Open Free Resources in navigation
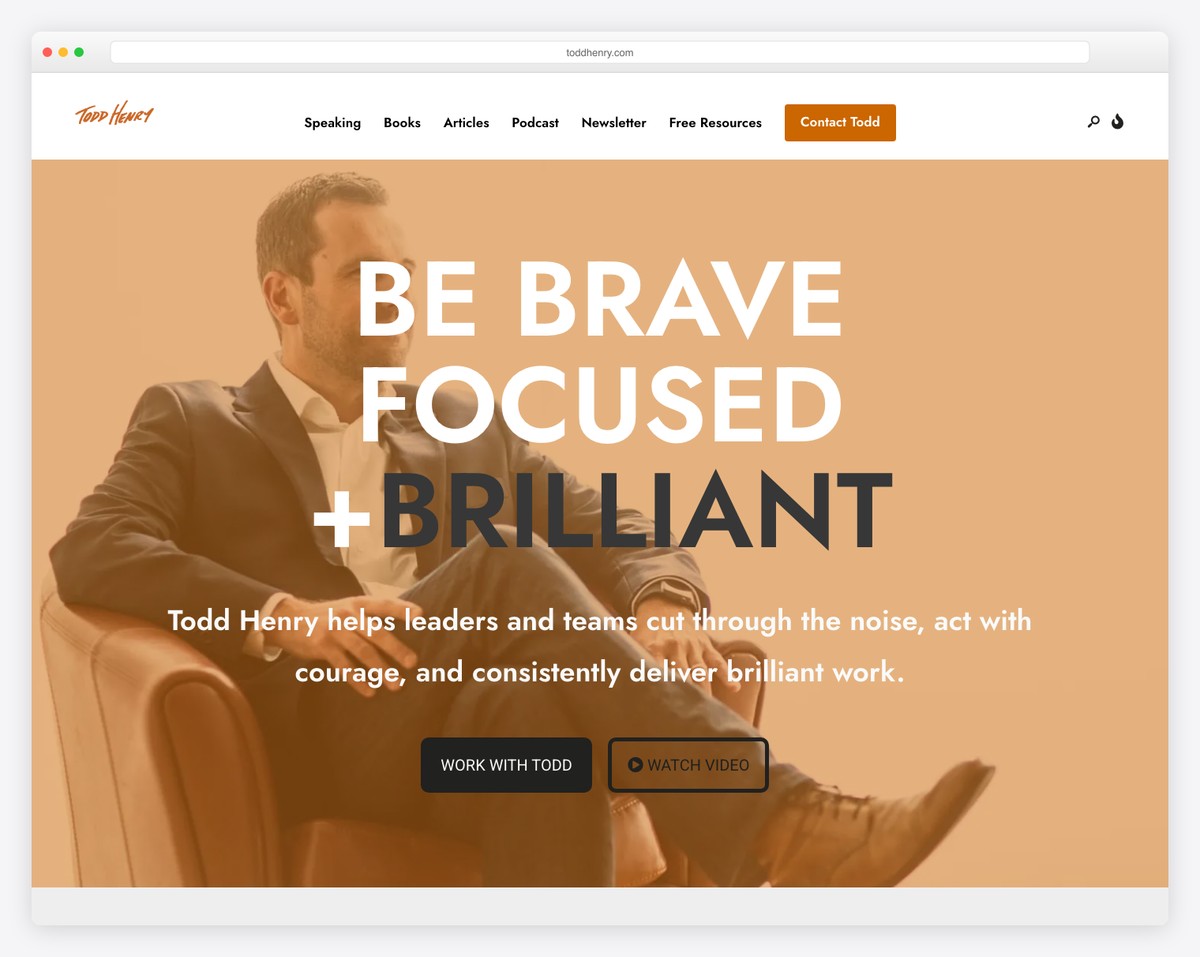The width and height of the screenshot is (1200, 957). pyautogui.click(x=715, y=123)
